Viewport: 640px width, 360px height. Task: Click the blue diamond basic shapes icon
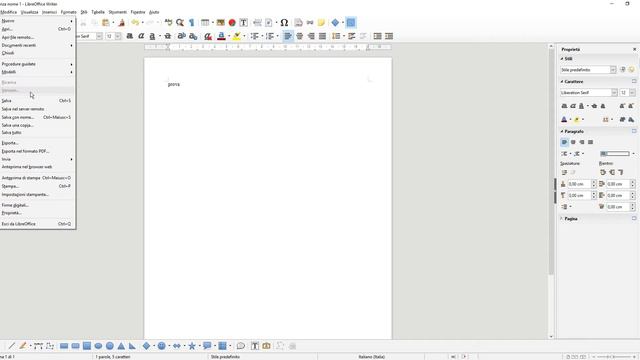click(335, 23)
